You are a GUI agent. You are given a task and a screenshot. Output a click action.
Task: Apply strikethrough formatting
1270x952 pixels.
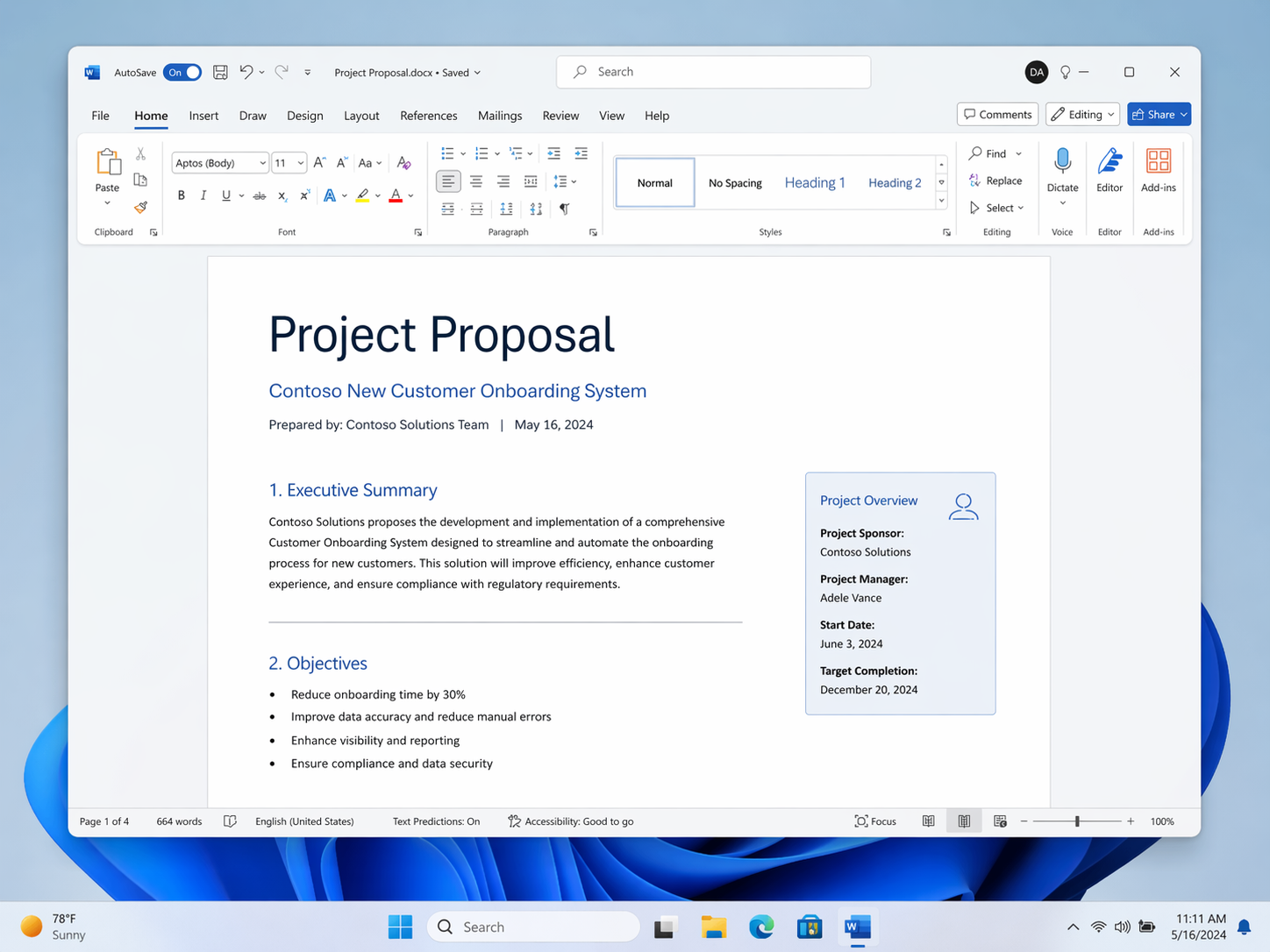[x=260, y=195]
